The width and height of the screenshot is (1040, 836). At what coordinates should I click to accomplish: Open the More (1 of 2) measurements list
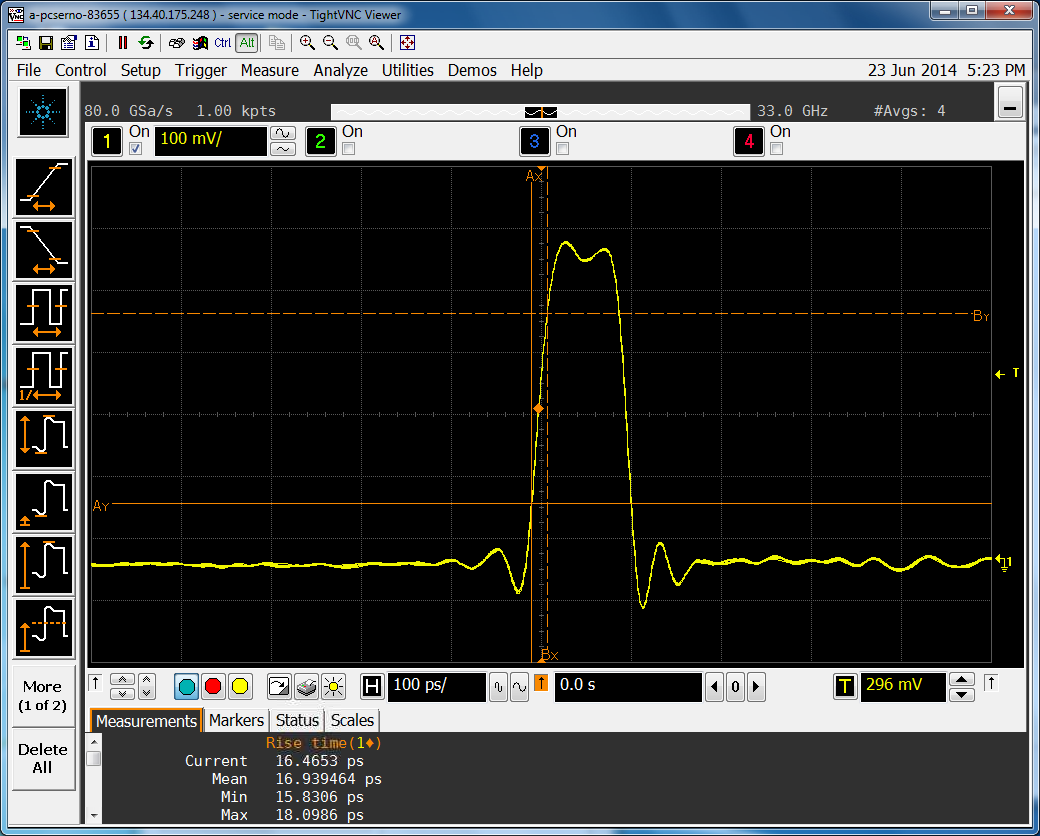coord(43,696)
